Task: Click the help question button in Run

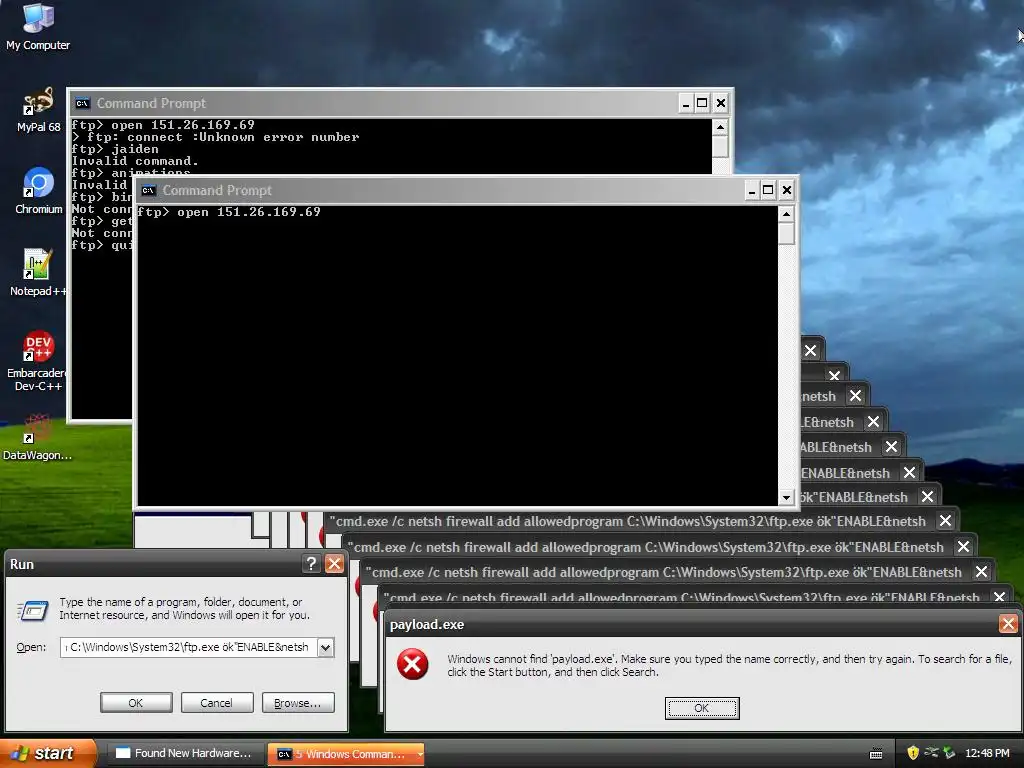Action: click(x=312, y=564)
